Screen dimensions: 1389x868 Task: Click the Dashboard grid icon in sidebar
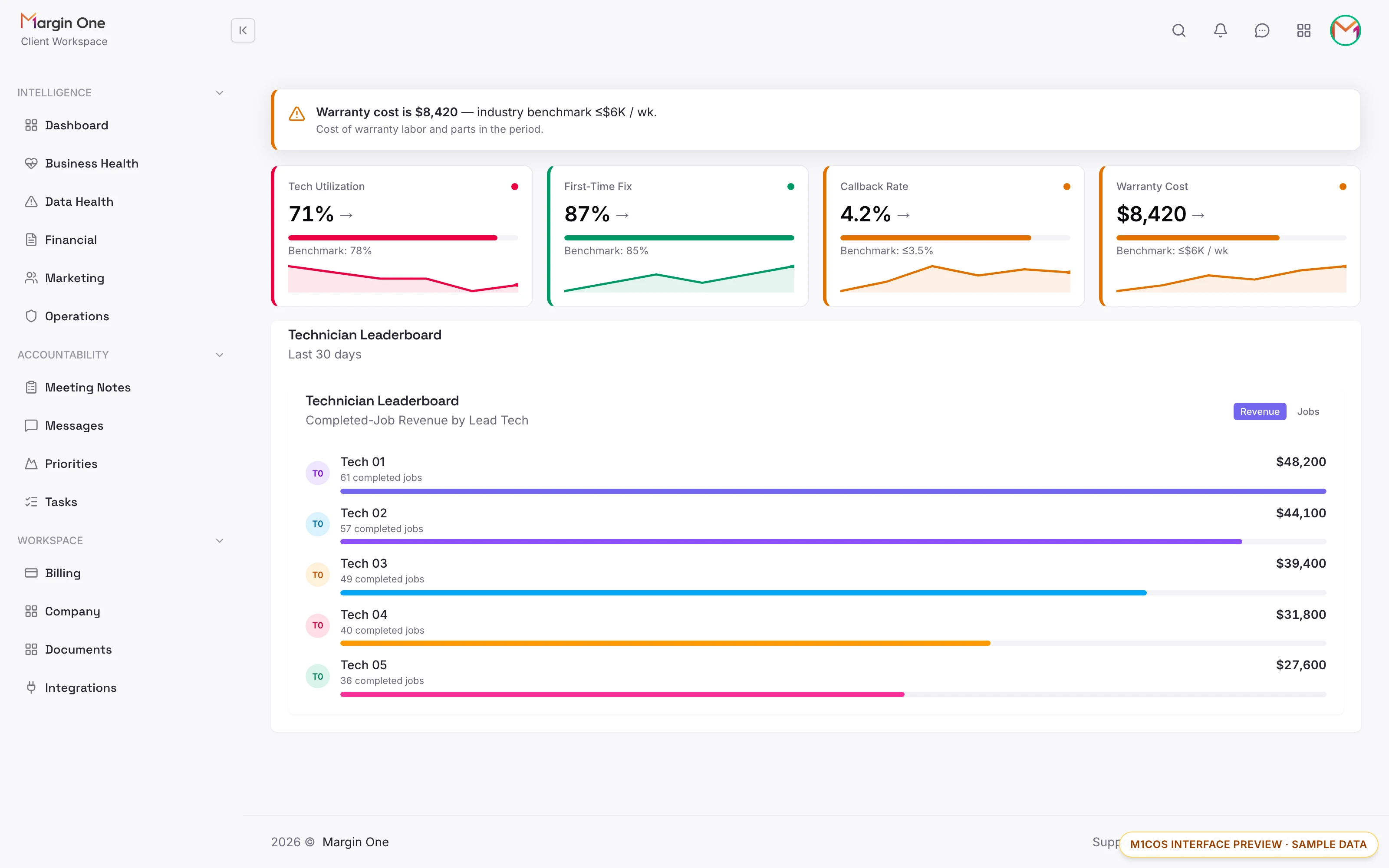pyautogui.click(x=31, y=125)
